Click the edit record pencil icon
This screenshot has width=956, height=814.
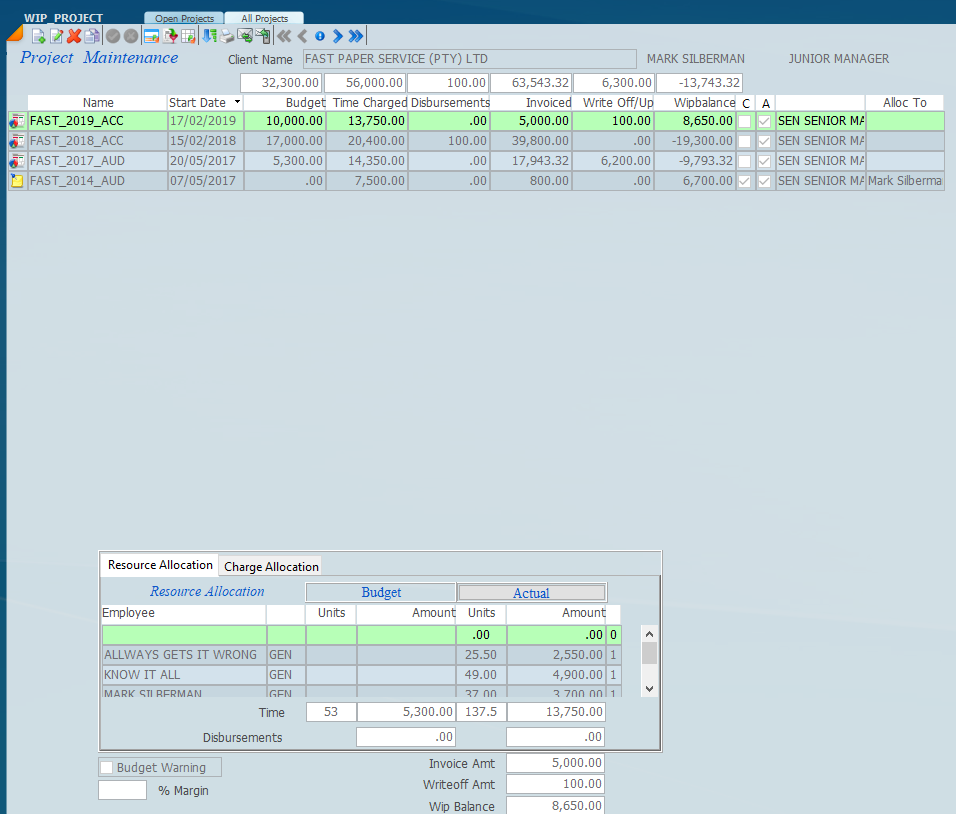pos(57,36)
